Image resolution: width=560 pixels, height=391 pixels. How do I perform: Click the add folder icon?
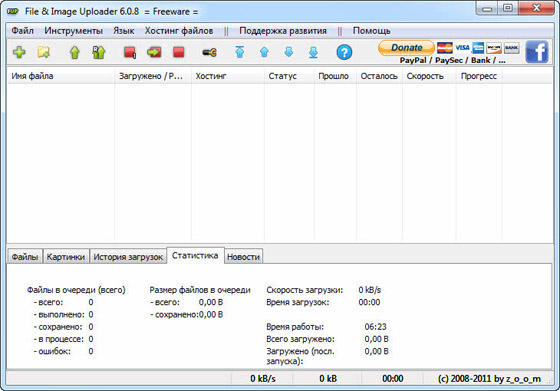pyautogui.click(x=44, y=52)
